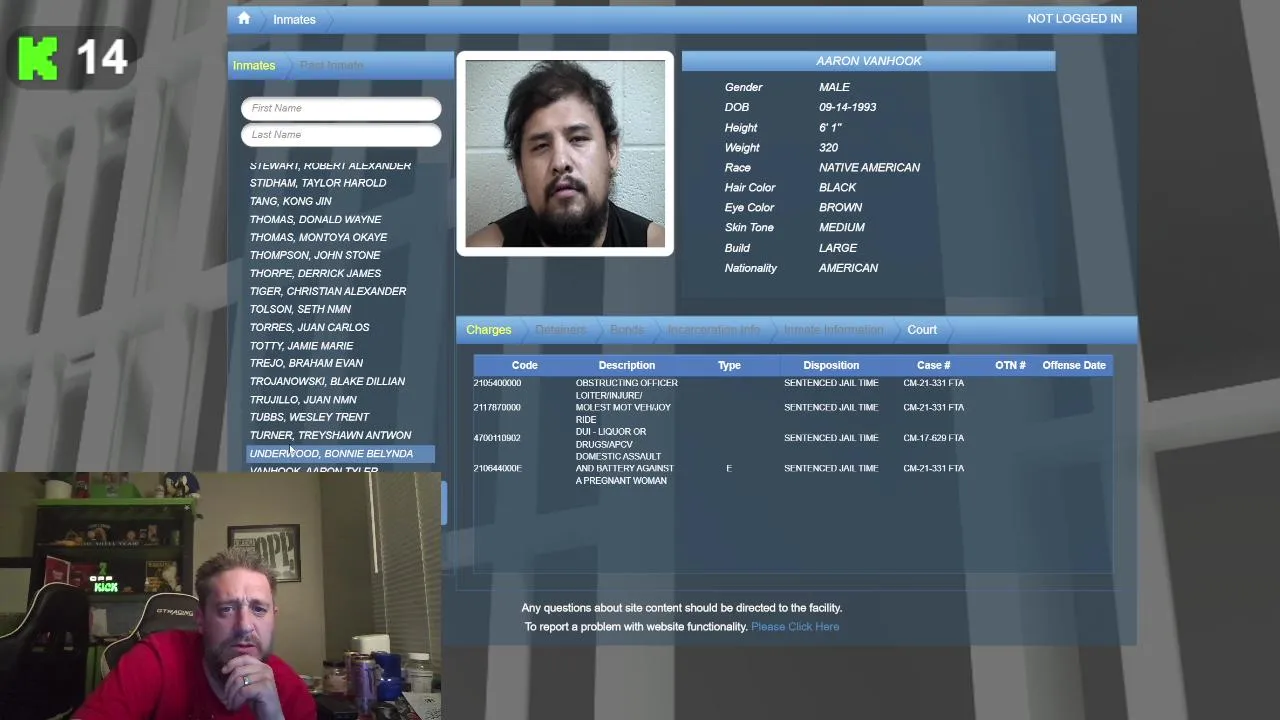Select the DOMESTIC ASSAULT AND BATTERY charge

point(625,468)
